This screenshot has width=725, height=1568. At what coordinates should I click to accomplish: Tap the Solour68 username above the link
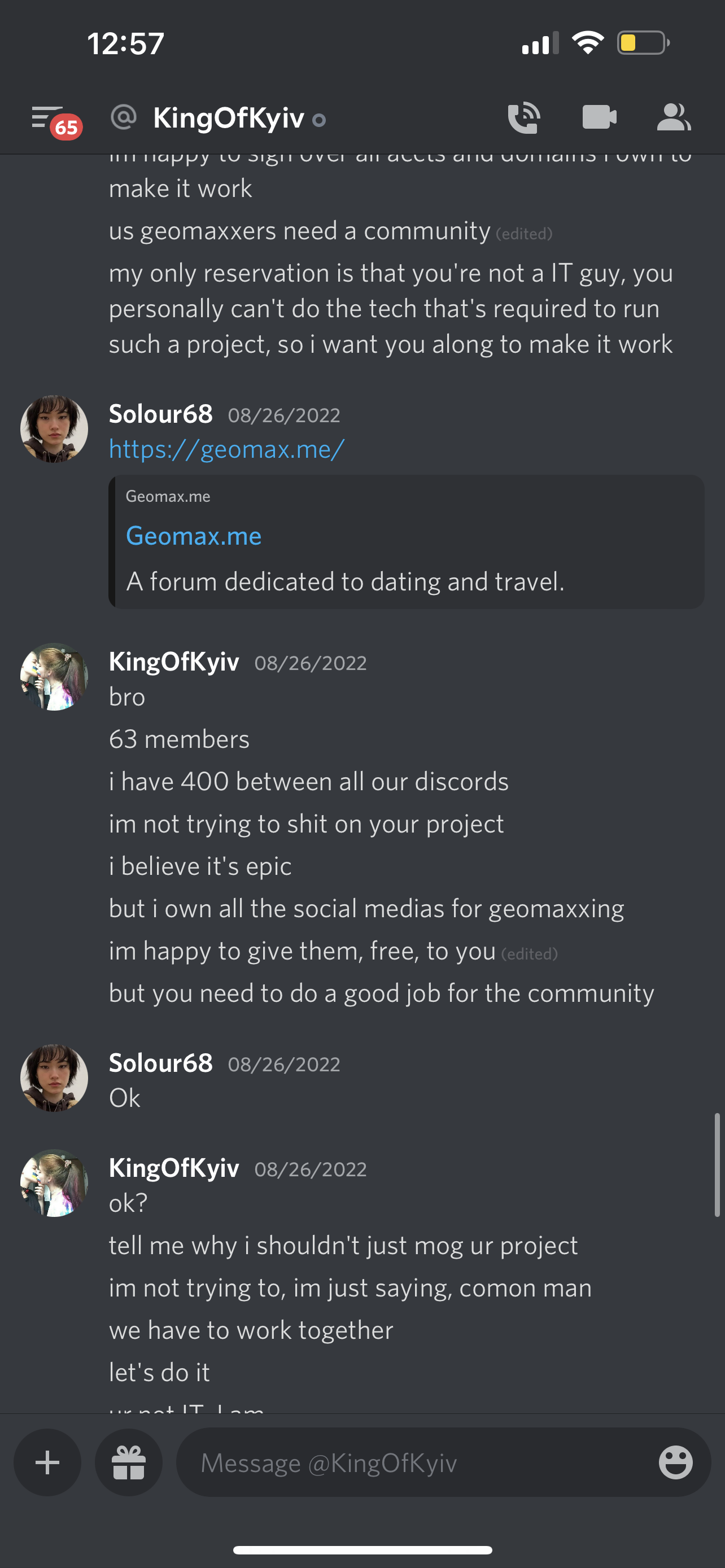click(x=161, y=414)
